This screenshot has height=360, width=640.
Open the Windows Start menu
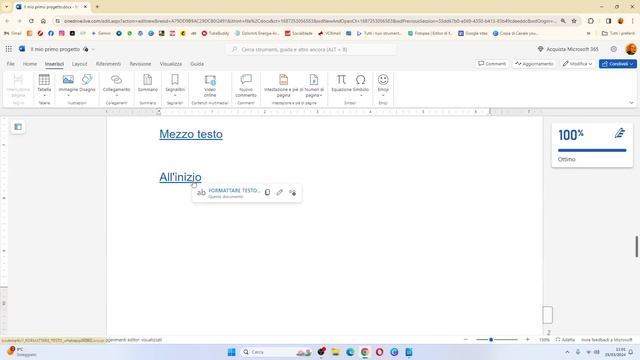tap(231, 352)
